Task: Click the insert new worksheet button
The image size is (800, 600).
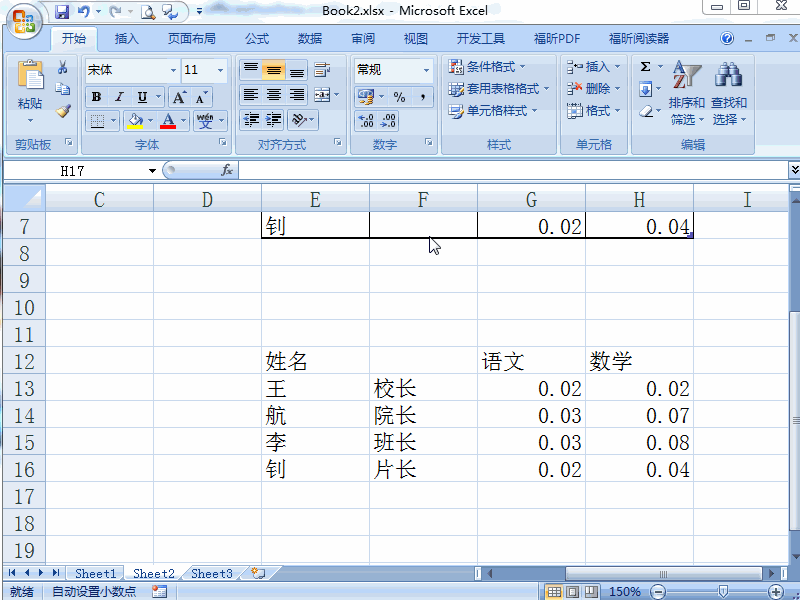Action: [x=257, y=573]
